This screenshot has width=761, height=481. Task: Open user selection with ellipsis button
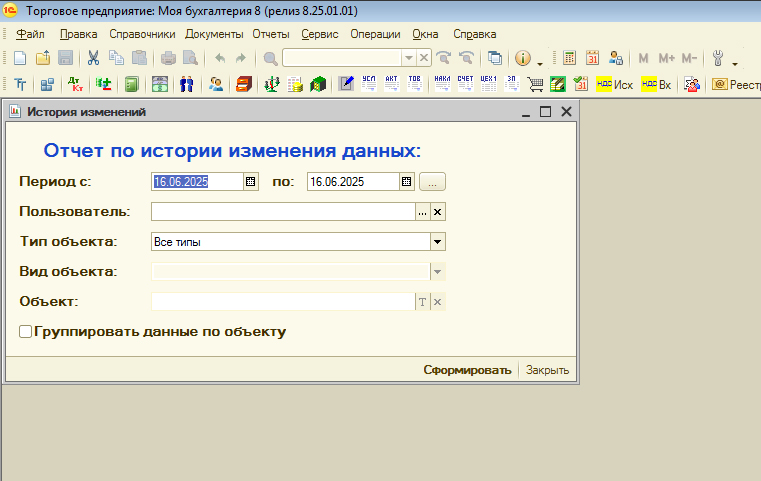point(422,212)
